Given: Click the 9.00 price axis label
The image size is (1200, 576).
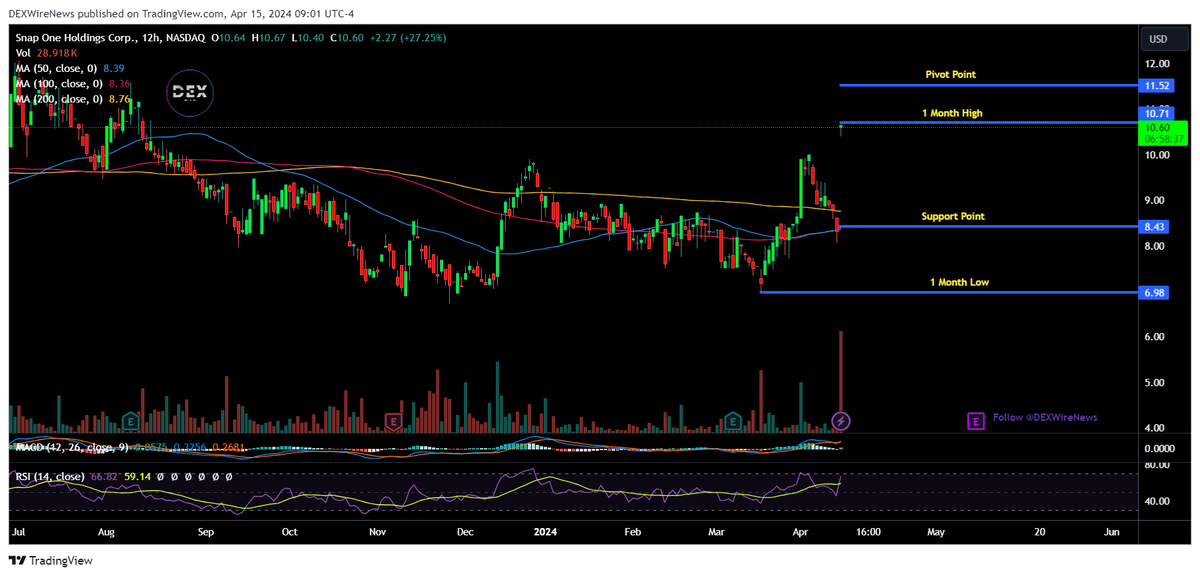Looking at the screenshot, I should click(x=1156, y=201).
